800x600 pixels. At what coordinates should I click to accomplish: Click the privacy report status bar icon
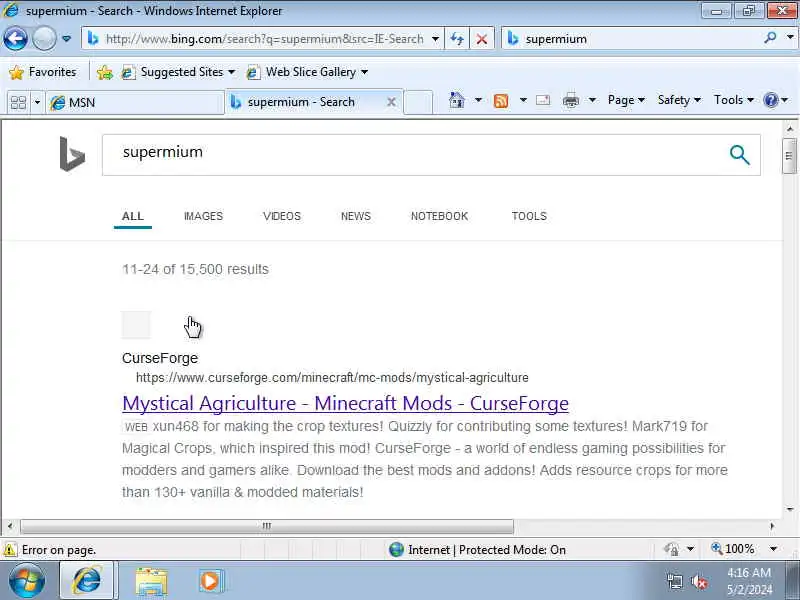point(671,549)
